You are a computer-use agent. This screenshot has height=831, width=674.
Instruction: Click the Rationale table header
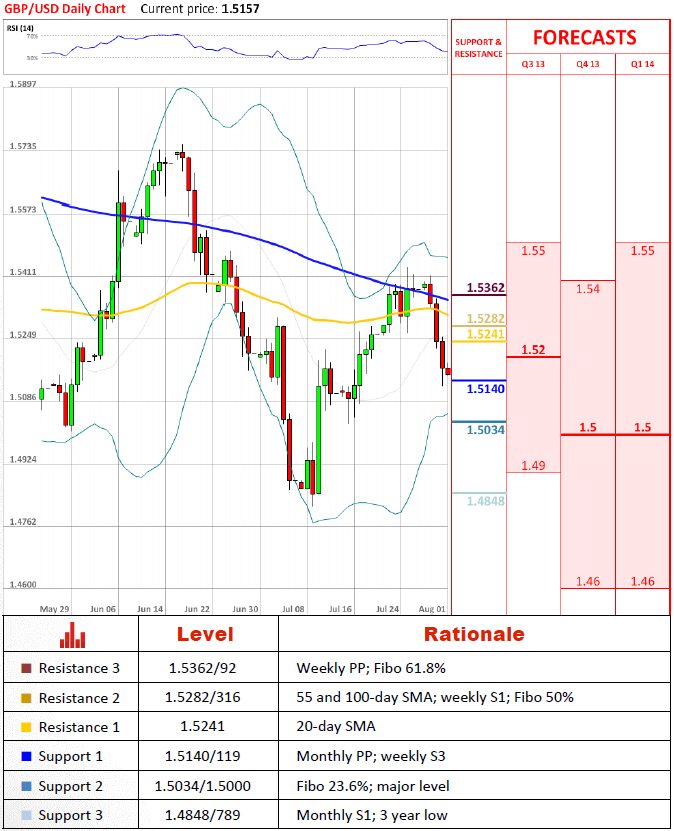pyautogui.click(x=474, y=634)
